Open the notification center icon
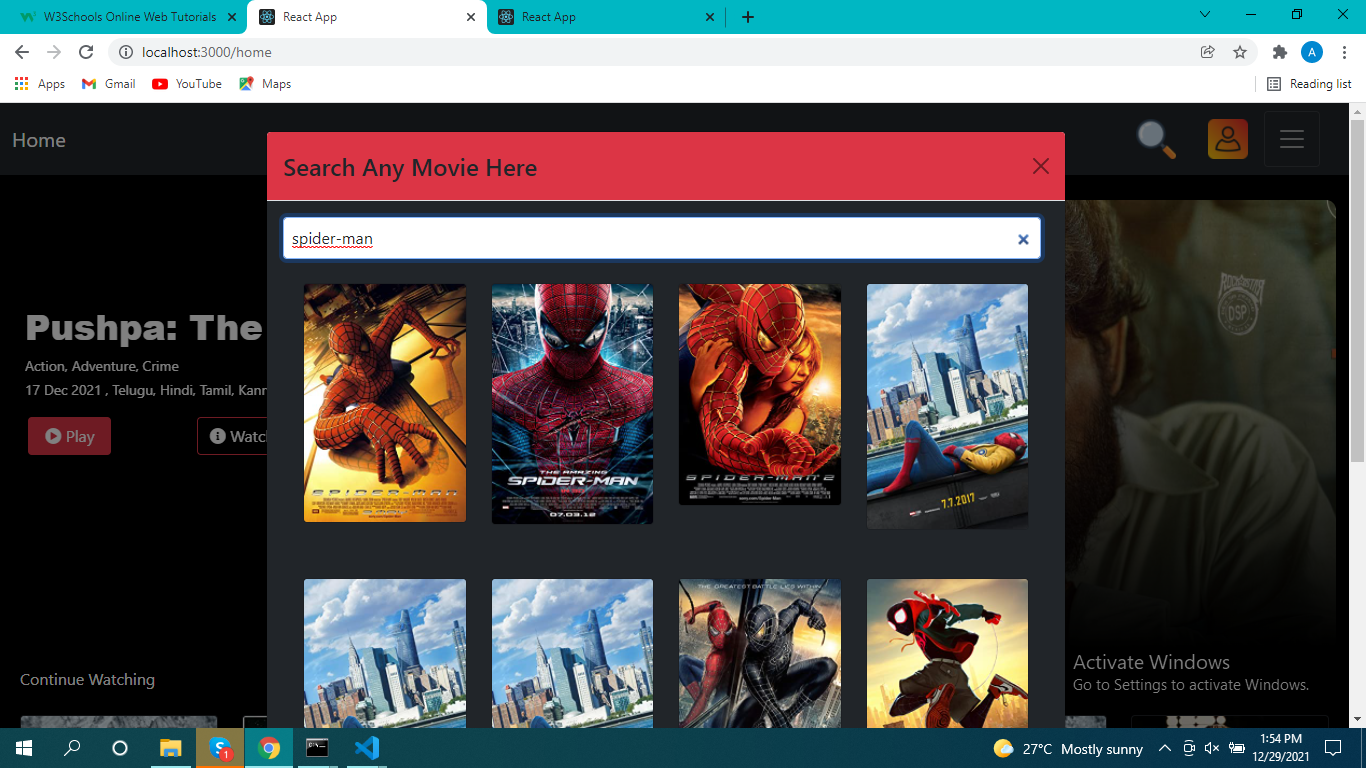Screen dimensions: 1366x768 [x=1332, y=748]
